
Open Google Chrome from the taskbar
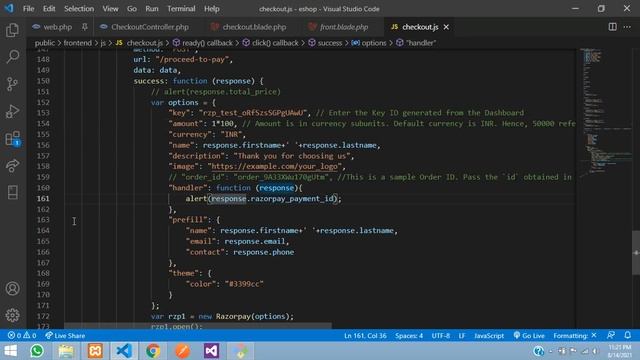click(x=153, y=351)
